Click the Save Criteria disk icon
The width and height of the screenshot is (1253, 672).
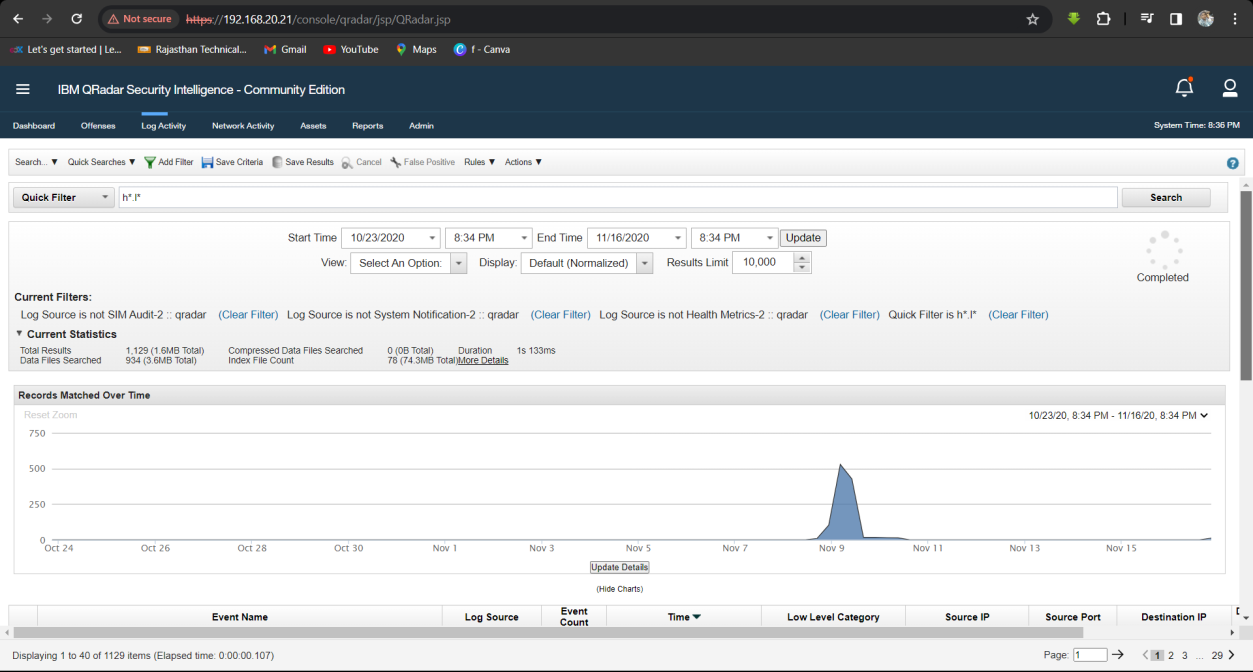point(207,162)
